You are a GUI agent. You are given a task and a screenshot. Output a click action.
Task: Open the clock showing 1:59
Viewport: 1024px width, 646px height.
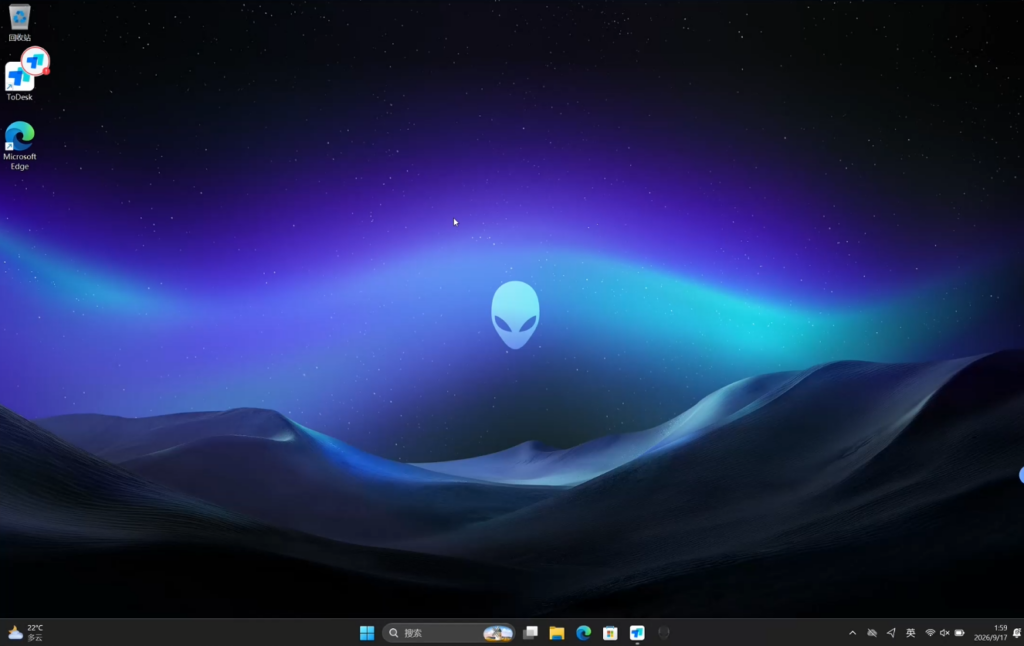pos(991,632)
